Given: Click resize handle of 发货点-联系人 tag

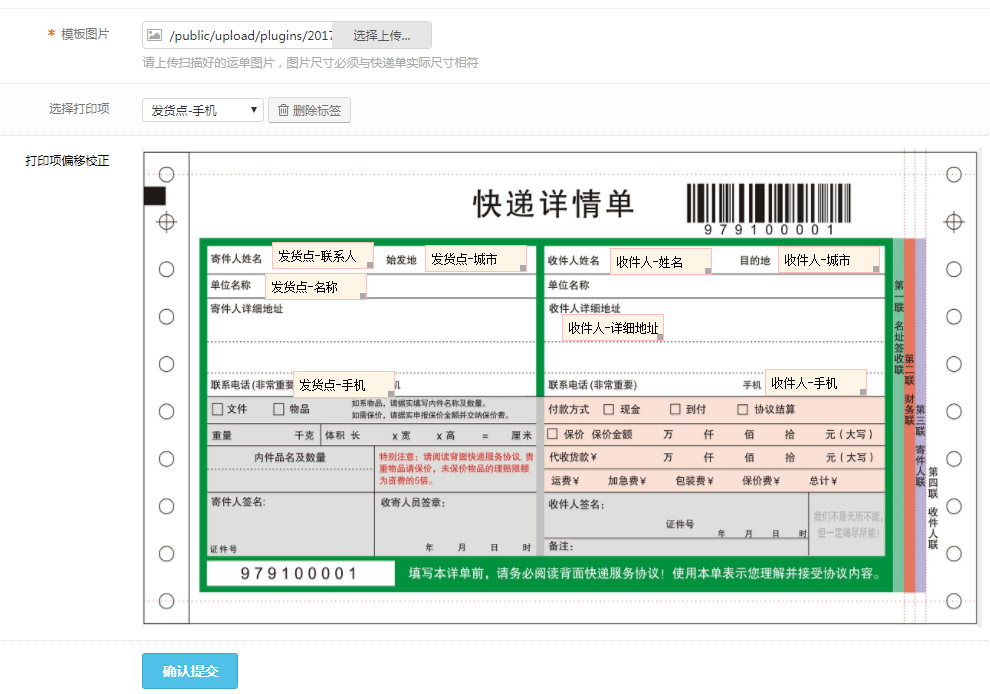Looking at the screenshot, I should click(369, 266).
